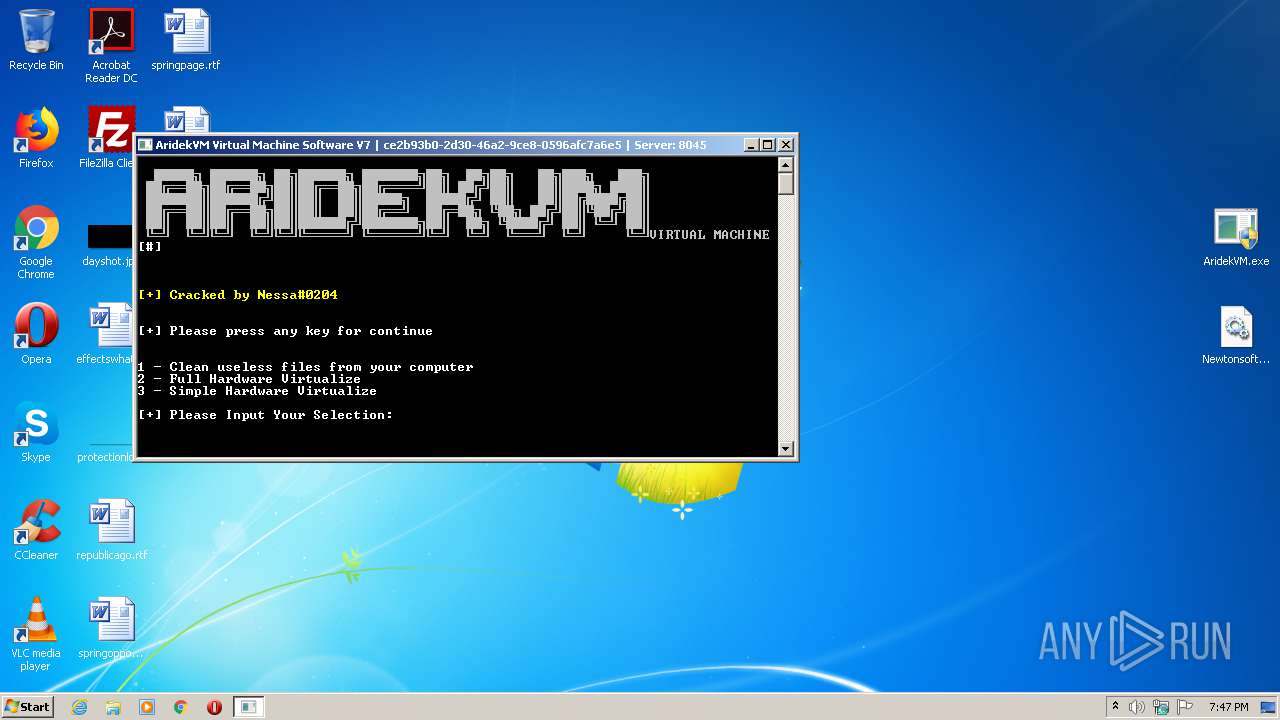1280x720 pixels.
Task: Launch Firefox from the desktop shortcut
Action: 36,138
